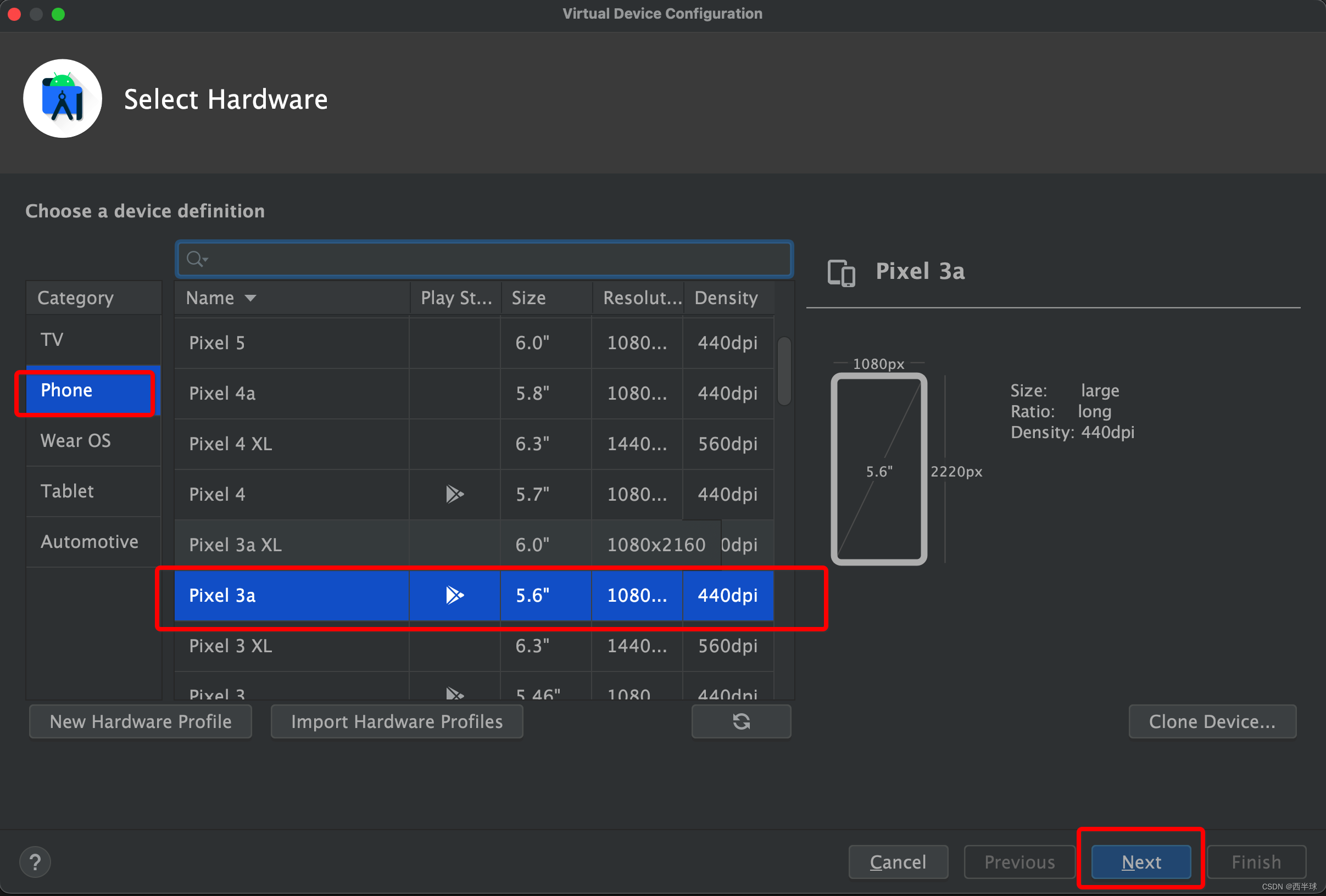
Task: Click the Clone Device button
Action: point(1212,721)
